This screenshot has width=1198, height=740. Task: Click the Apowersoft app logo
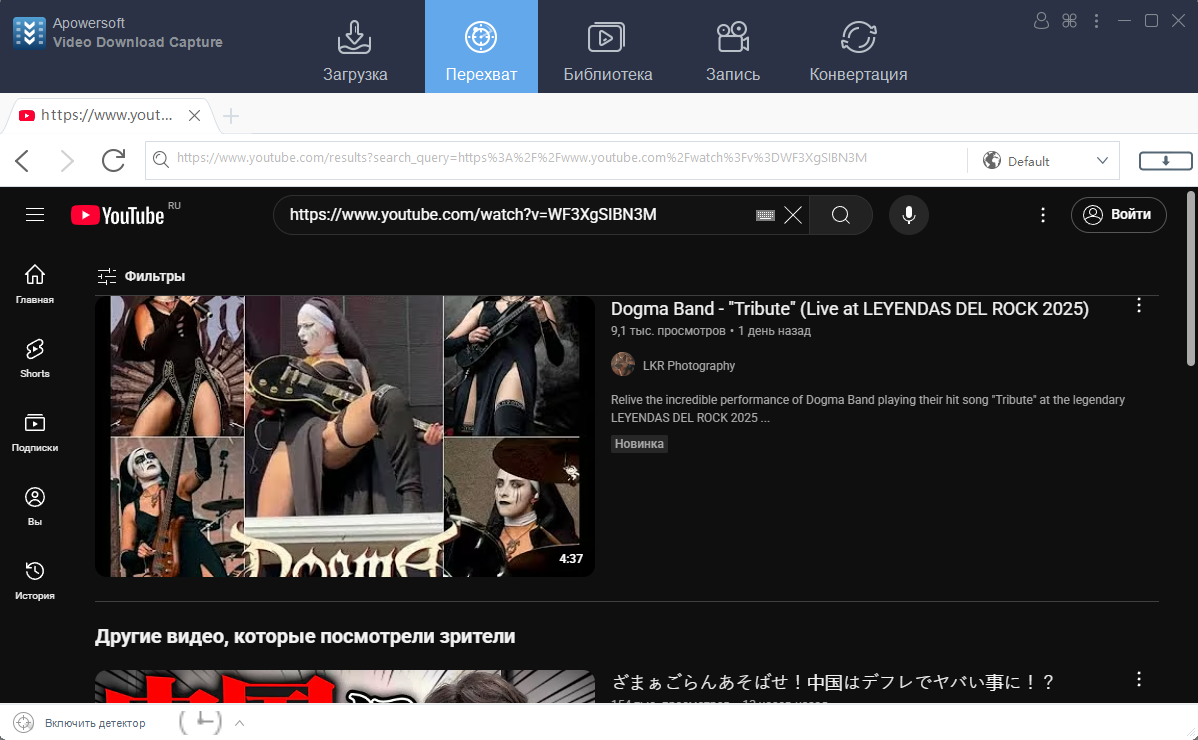pos(29,33)
